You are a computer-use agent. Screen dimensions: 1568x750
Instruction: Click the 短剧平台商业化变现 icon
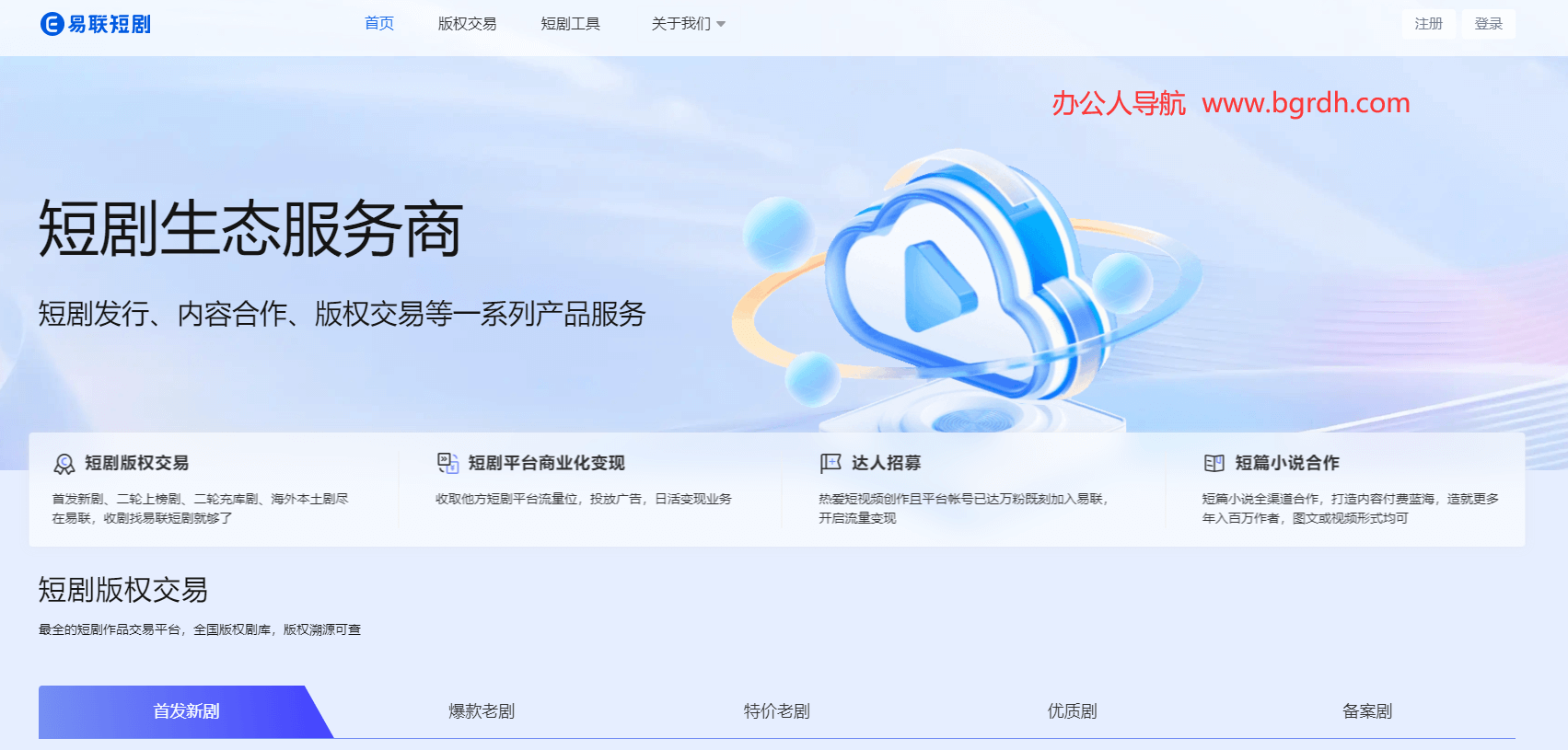coord(447,463)
